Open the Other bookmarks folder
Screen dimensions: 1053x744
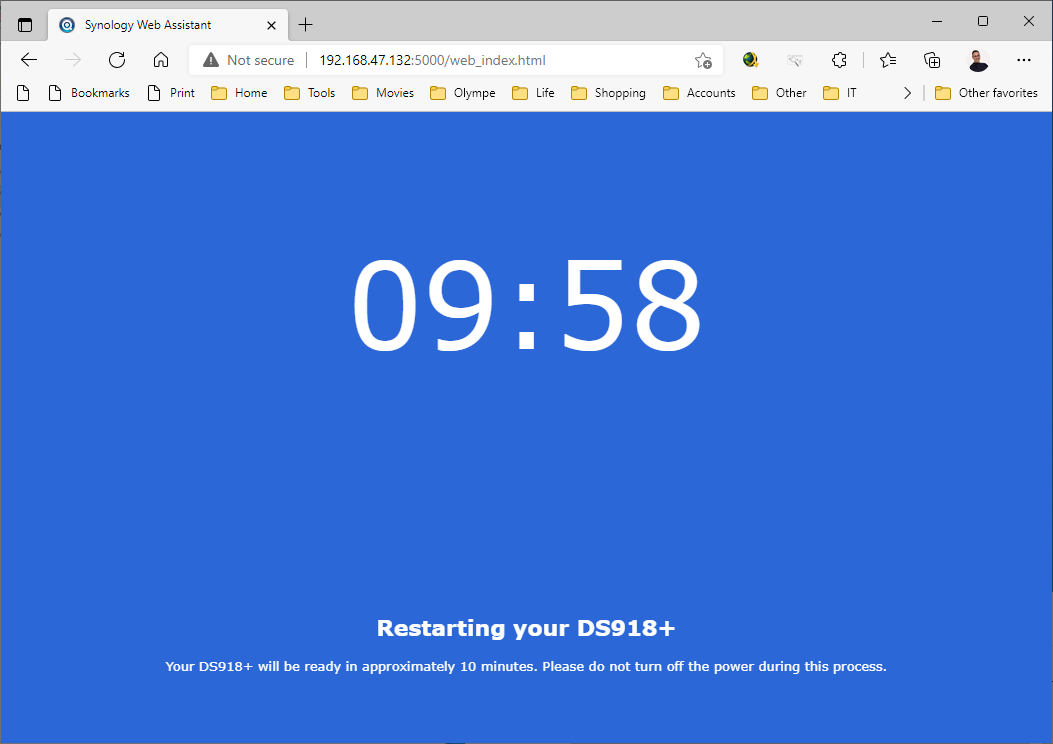tap(780, 93)
